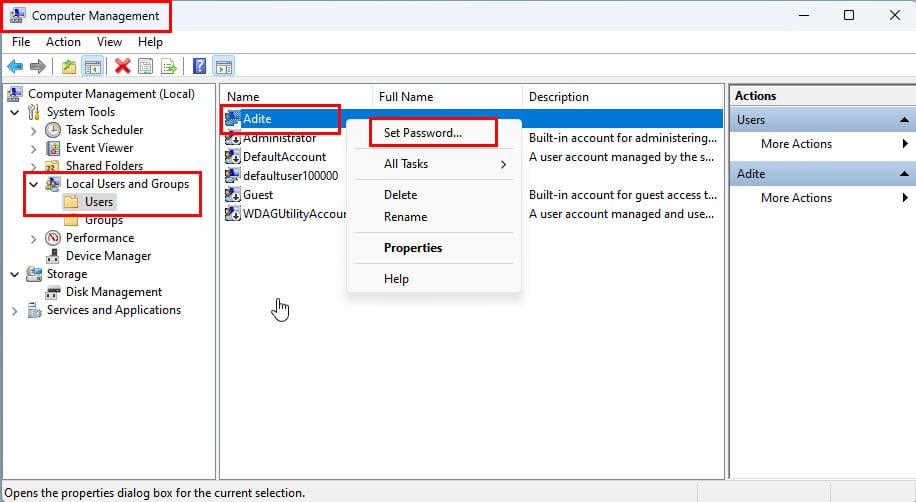Click the Guest account description text

[x=623, y=195]
